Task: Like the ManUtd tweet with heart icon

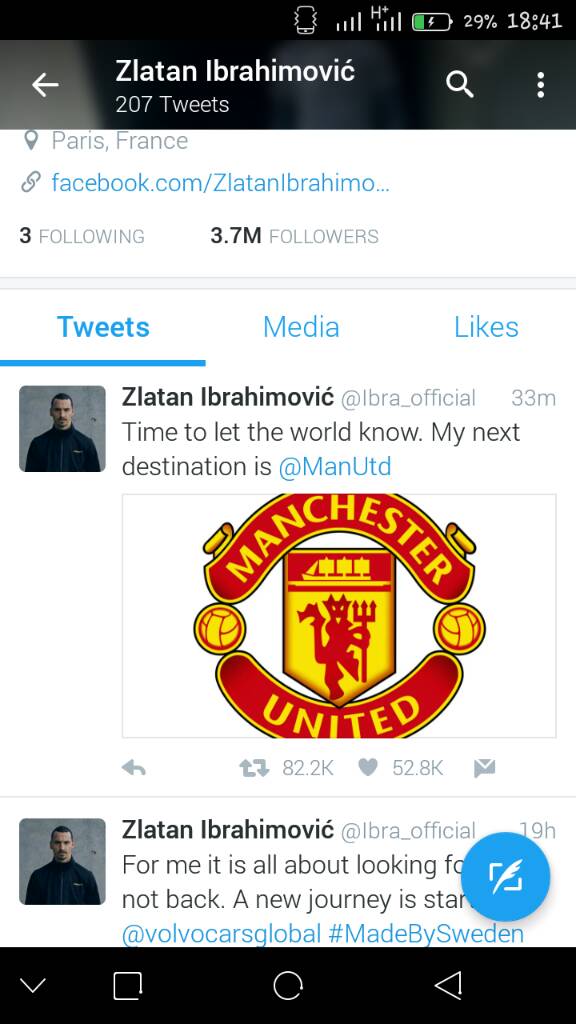Action: point(368,768)
